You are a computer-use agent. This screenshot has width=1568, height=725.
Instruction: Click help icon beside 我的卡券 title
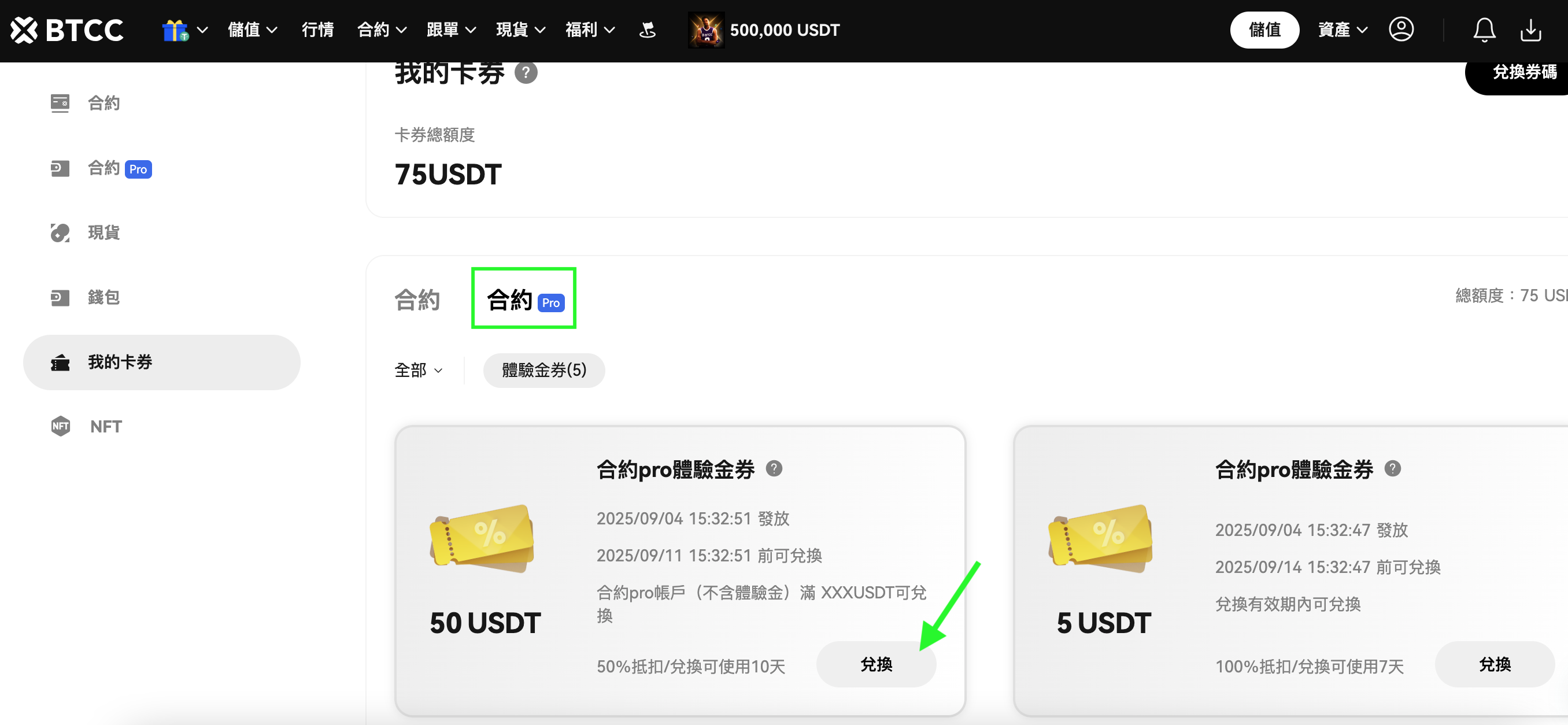point(526,73)
